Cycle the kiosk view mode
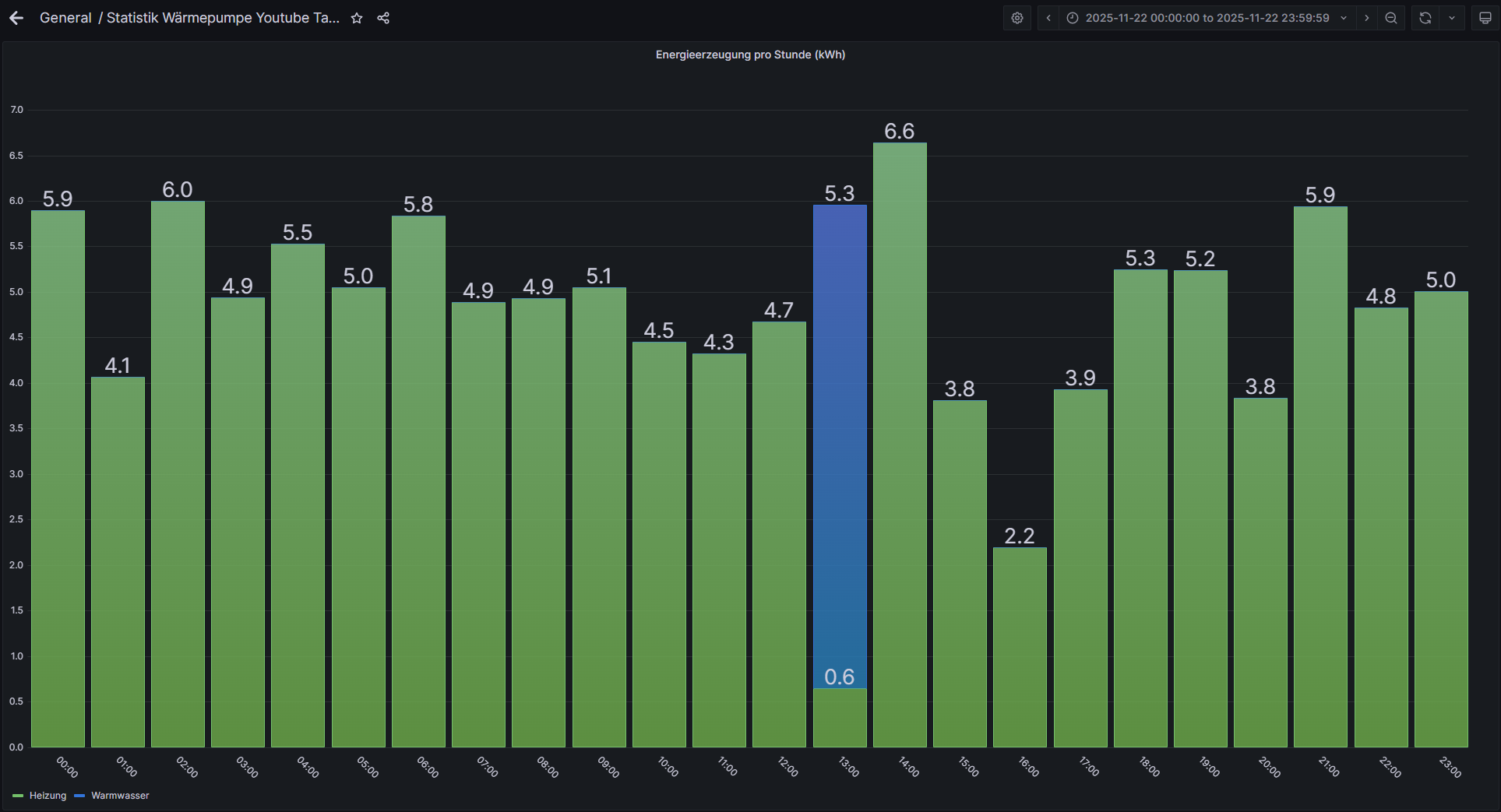The image size is (1501, 812). click(x=1485, y=18)
